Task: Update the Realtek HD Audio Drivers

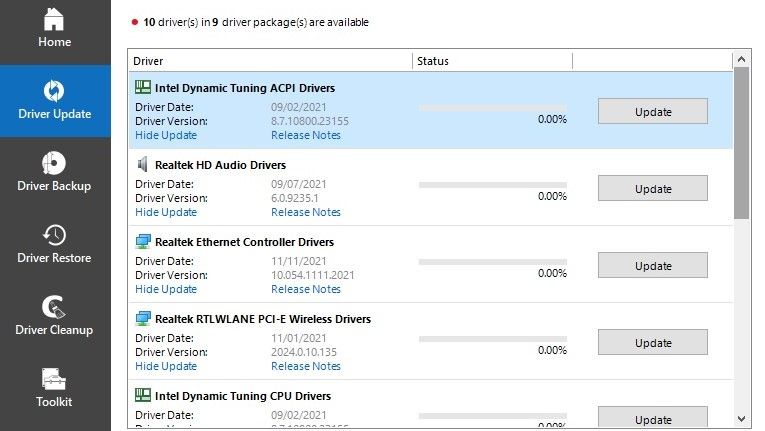Action: [652, 188]
